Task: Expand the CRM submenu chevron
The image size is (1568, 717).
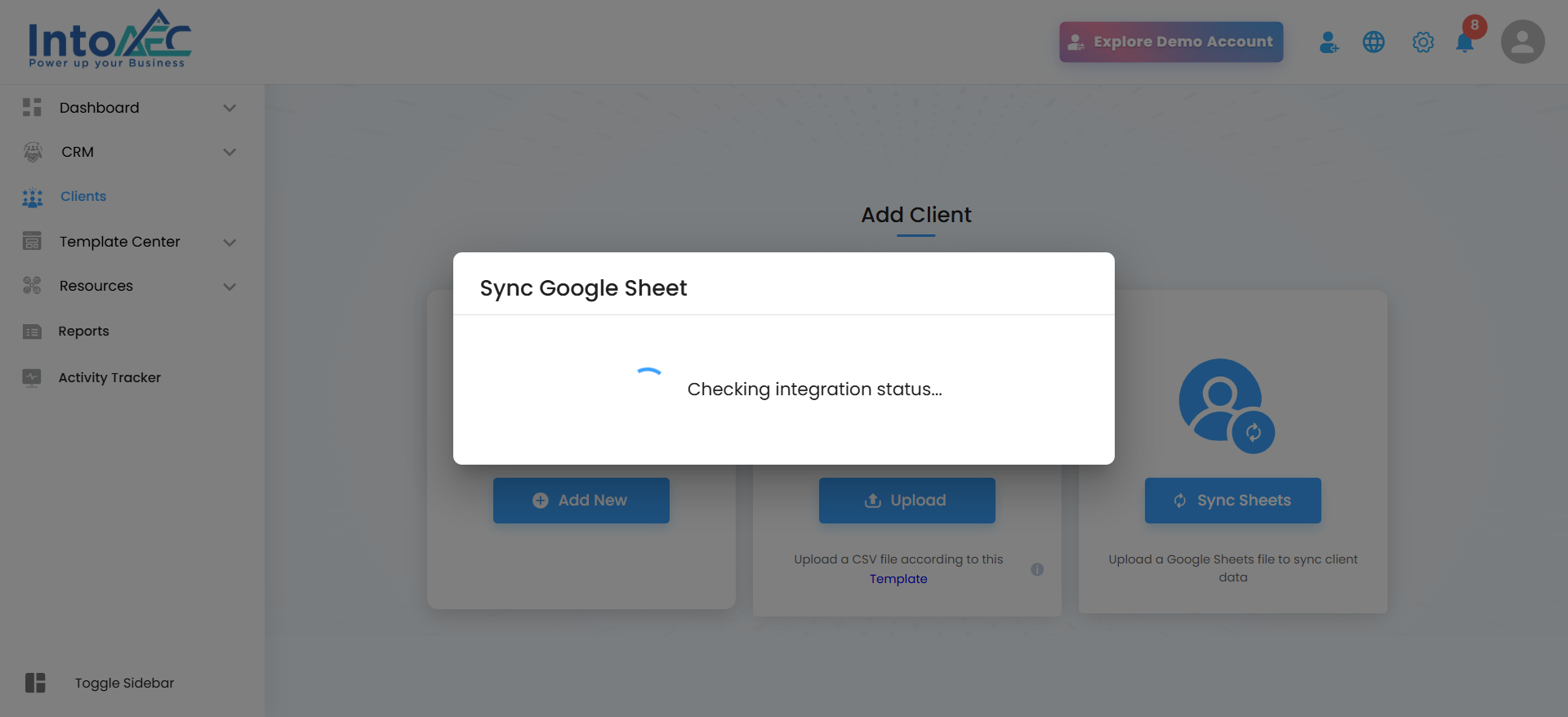Action: [x=229, y=152]
